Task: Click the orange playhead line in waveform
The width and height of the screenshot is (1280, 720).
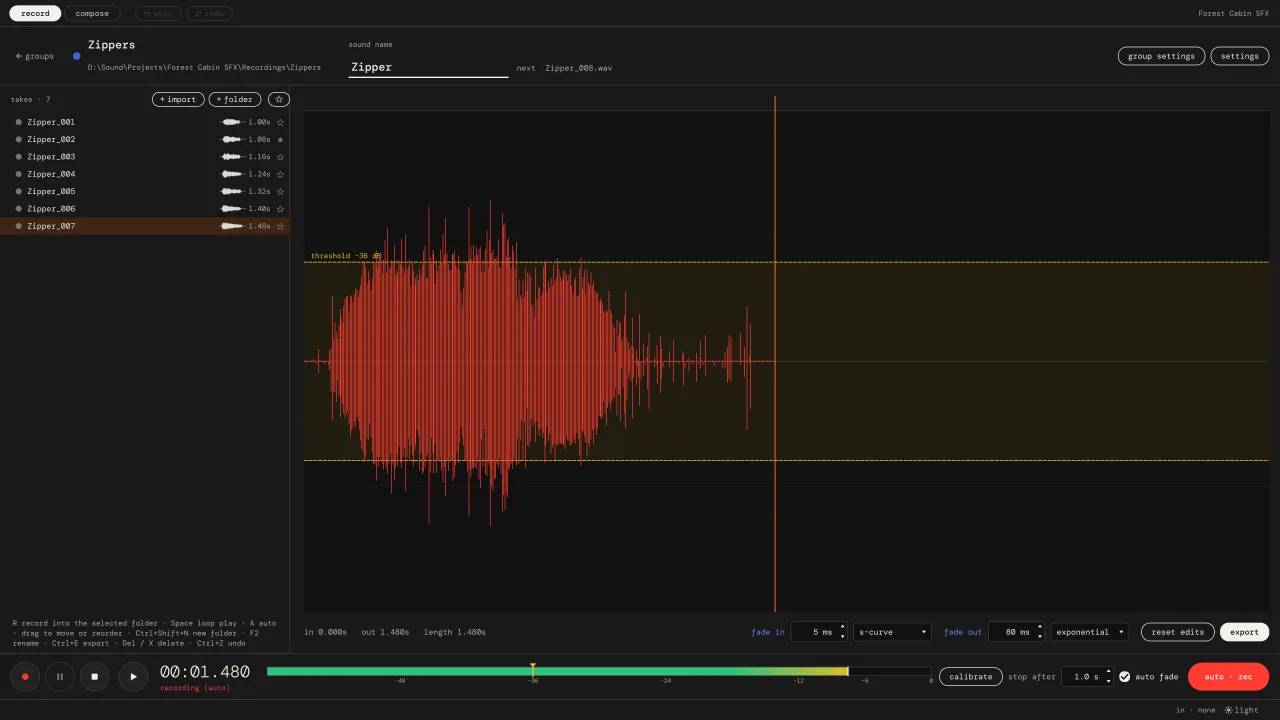Action: [x=775, y=354]
